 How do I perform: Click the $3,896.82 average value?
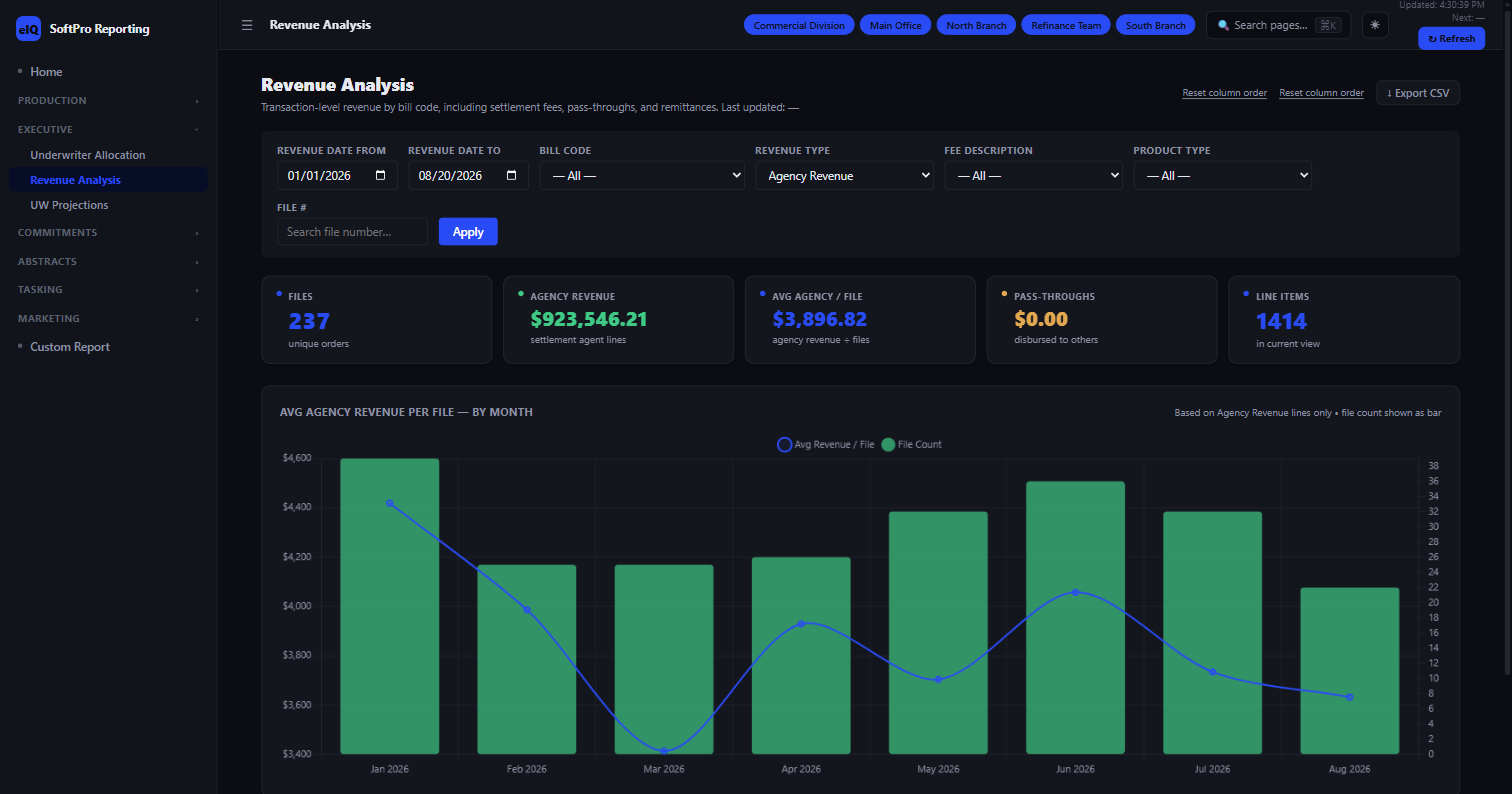click(x=820, y=320)
